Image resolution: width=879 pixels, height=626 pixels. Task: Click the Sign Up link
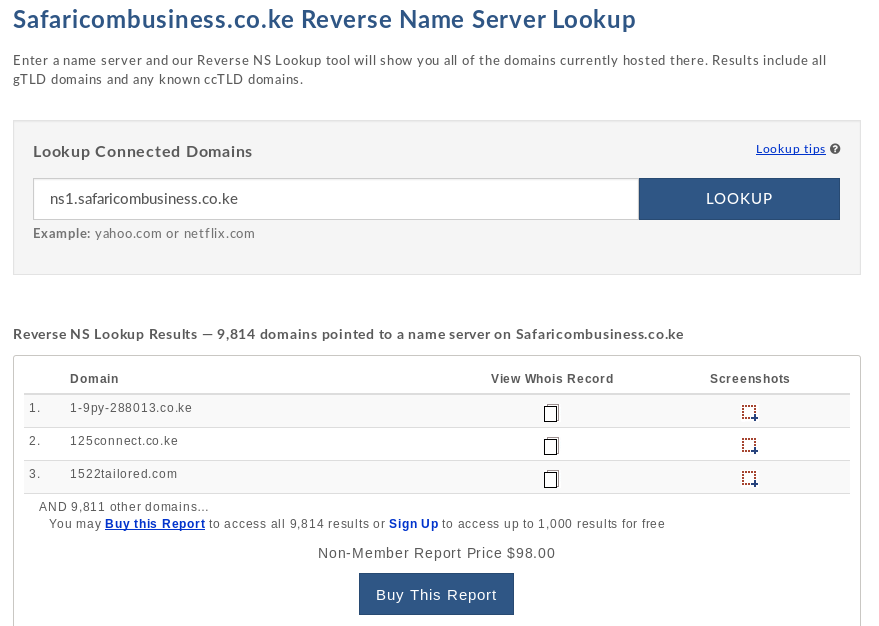click(414, 524)
